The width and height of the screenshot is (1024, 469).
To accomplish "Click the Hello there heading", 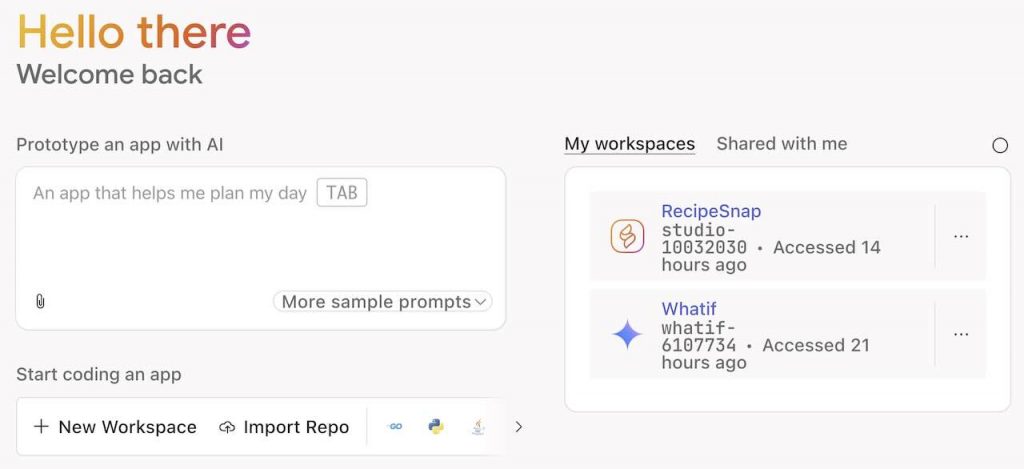I will tap(134, 31).
